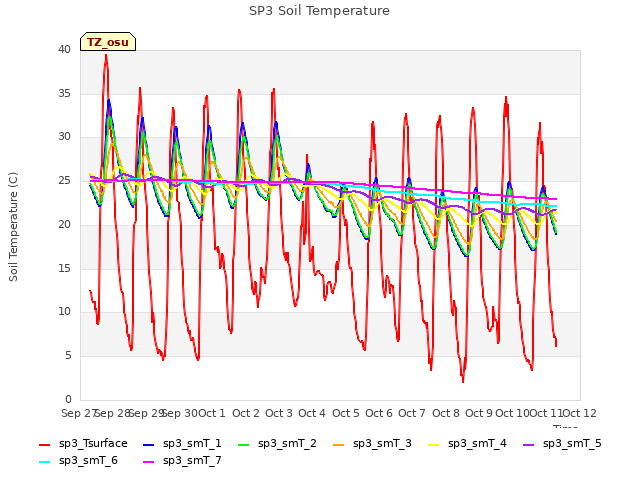Screen dimensions: 640x480
Task: Click the 0 y-axis tick label
Action: pyautogui.click(x=68, y=400)
